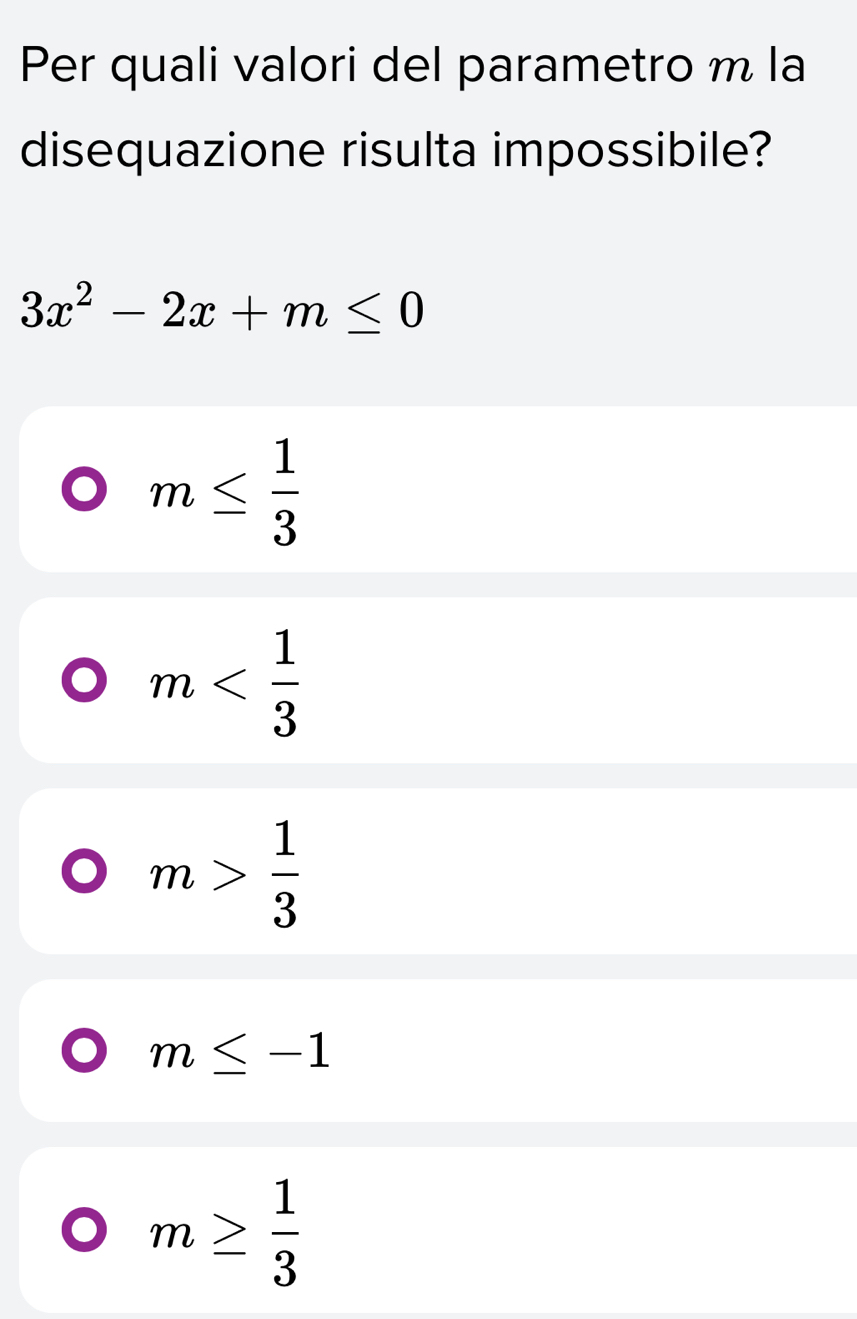Image resolution: width=857 pixels, height=1319 pixels.
Task: Mark the radio button for m ≥ 1/3
Action: (84, 1231)
